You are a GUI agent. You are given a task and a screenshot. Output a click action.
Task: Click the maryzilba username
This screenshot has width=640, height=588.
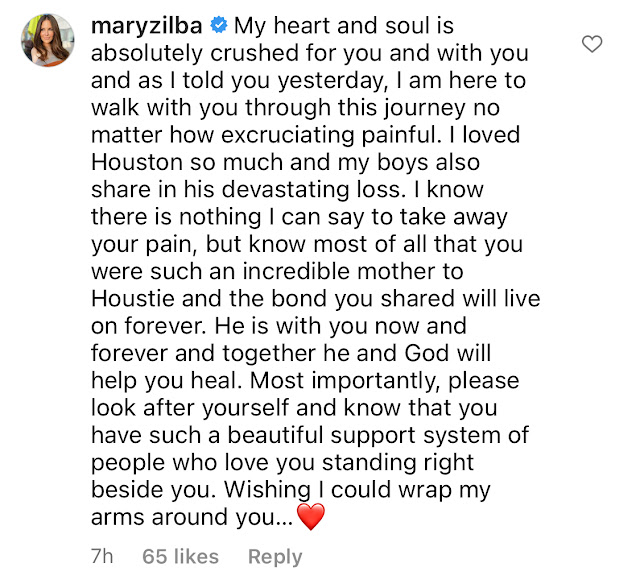147,26
